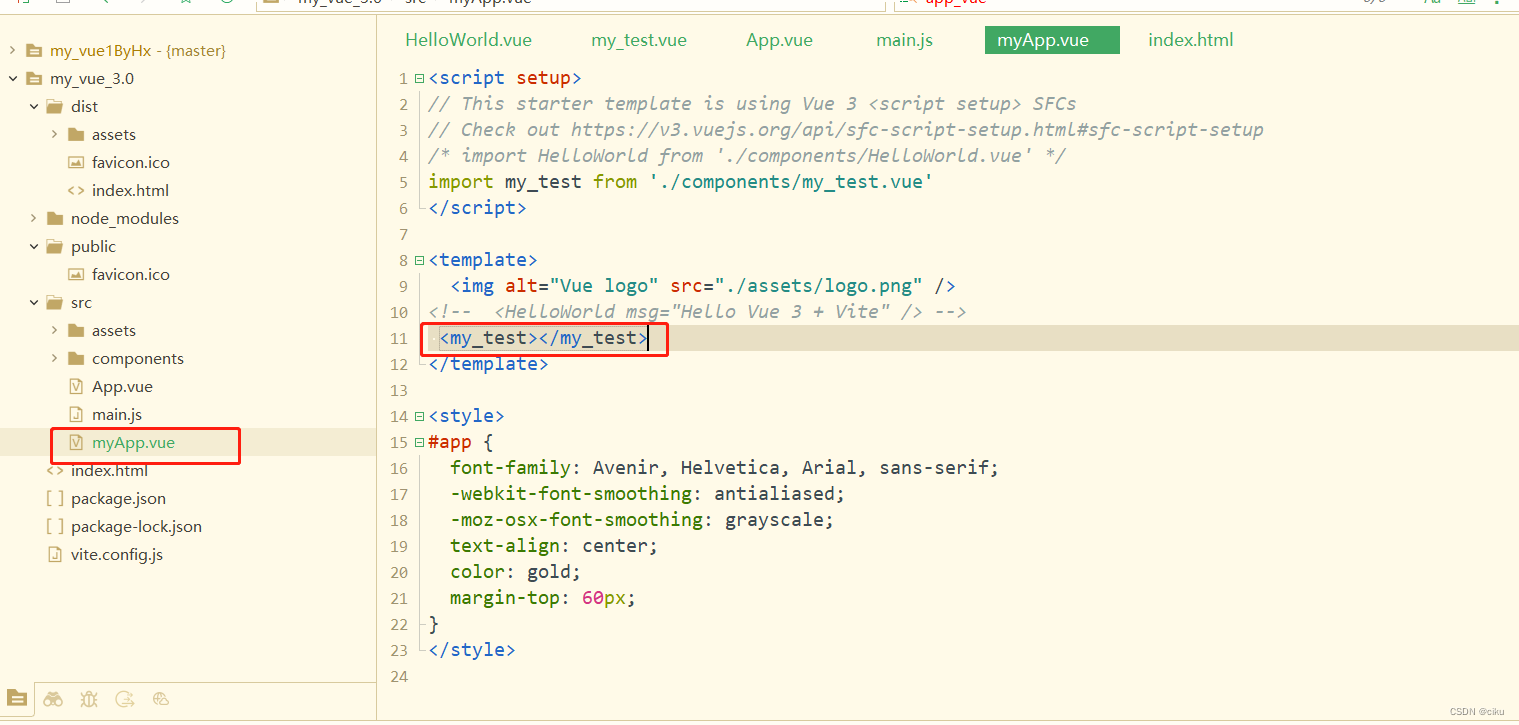Image resolution: width=1519 pixels, height=725 pixels.
Task: Click the V icon beside myApp.vue in tree
Action: click(x=76, y=442)
